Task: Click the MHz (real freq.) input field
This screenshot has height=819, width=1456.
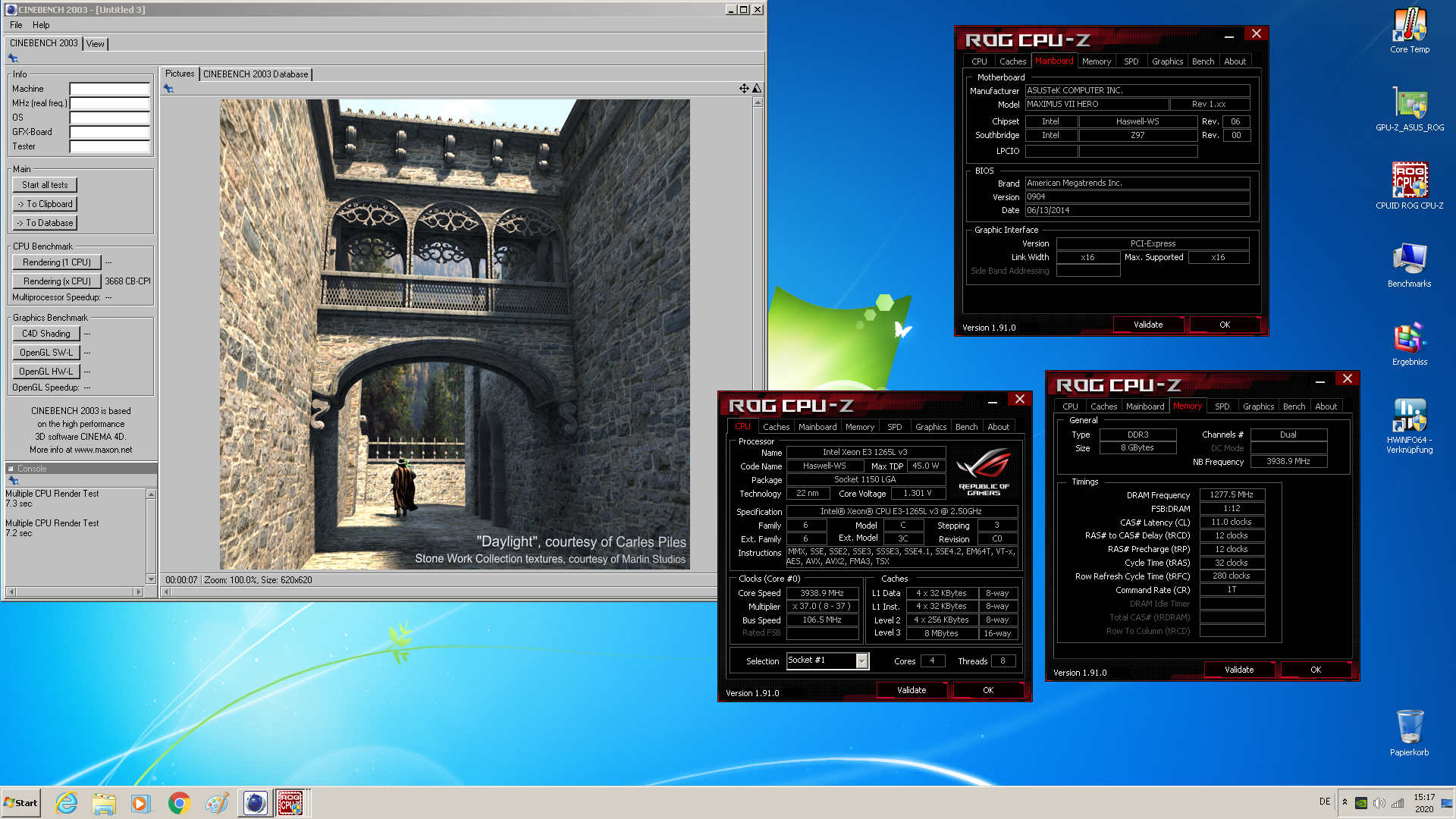Action: pos(110,103)
